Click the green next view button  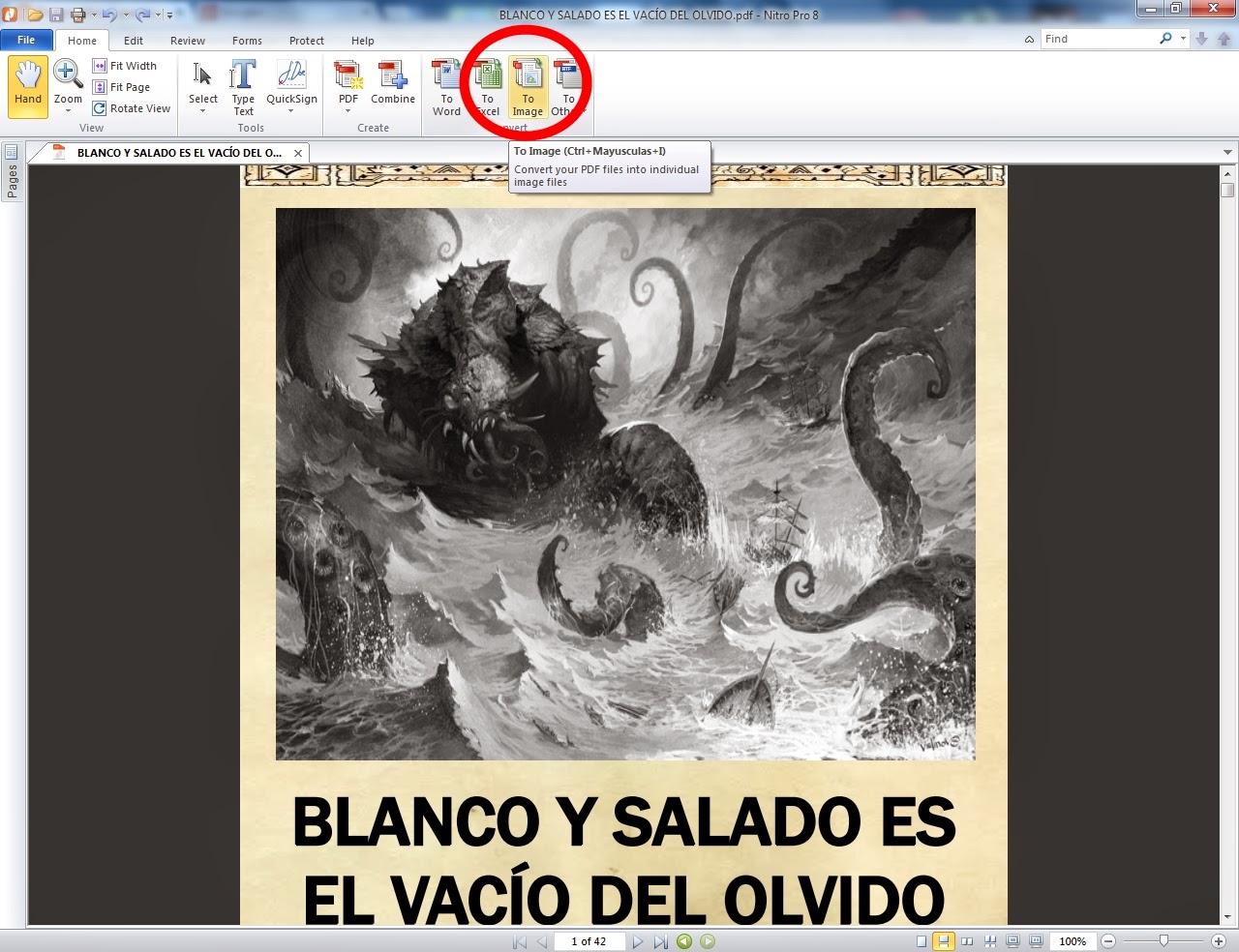pos(708,941)
